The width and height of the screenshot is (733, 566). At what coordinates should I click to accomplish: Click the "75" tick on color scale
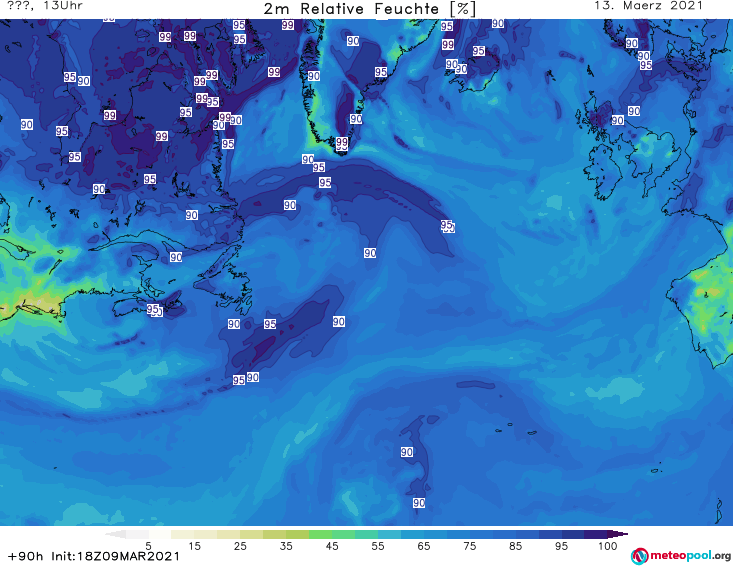(469, 546)
